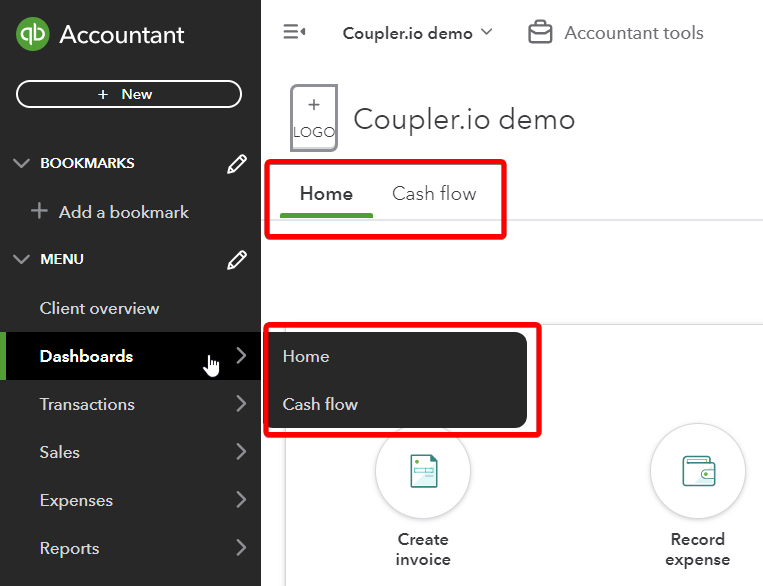Click the QuickBooks logo icon

tap(33, 34)
